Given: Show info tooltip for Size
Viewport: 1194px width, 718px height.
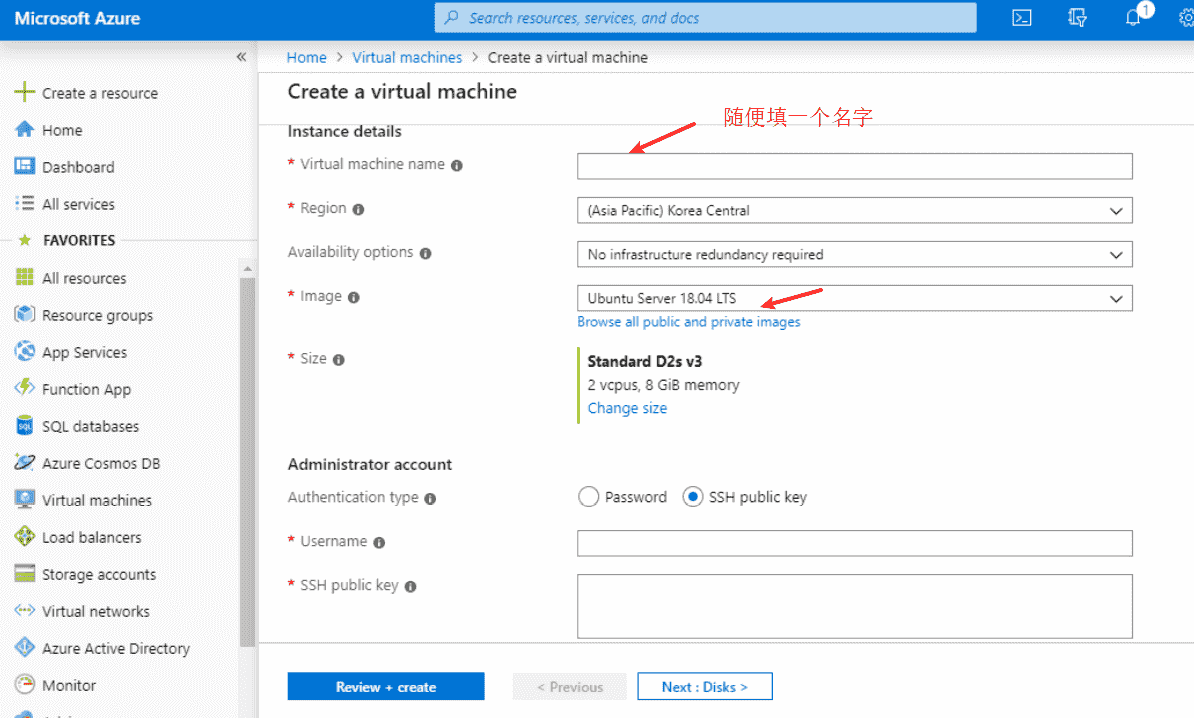Looking at the screenshot, I should (x=339, y=359).
